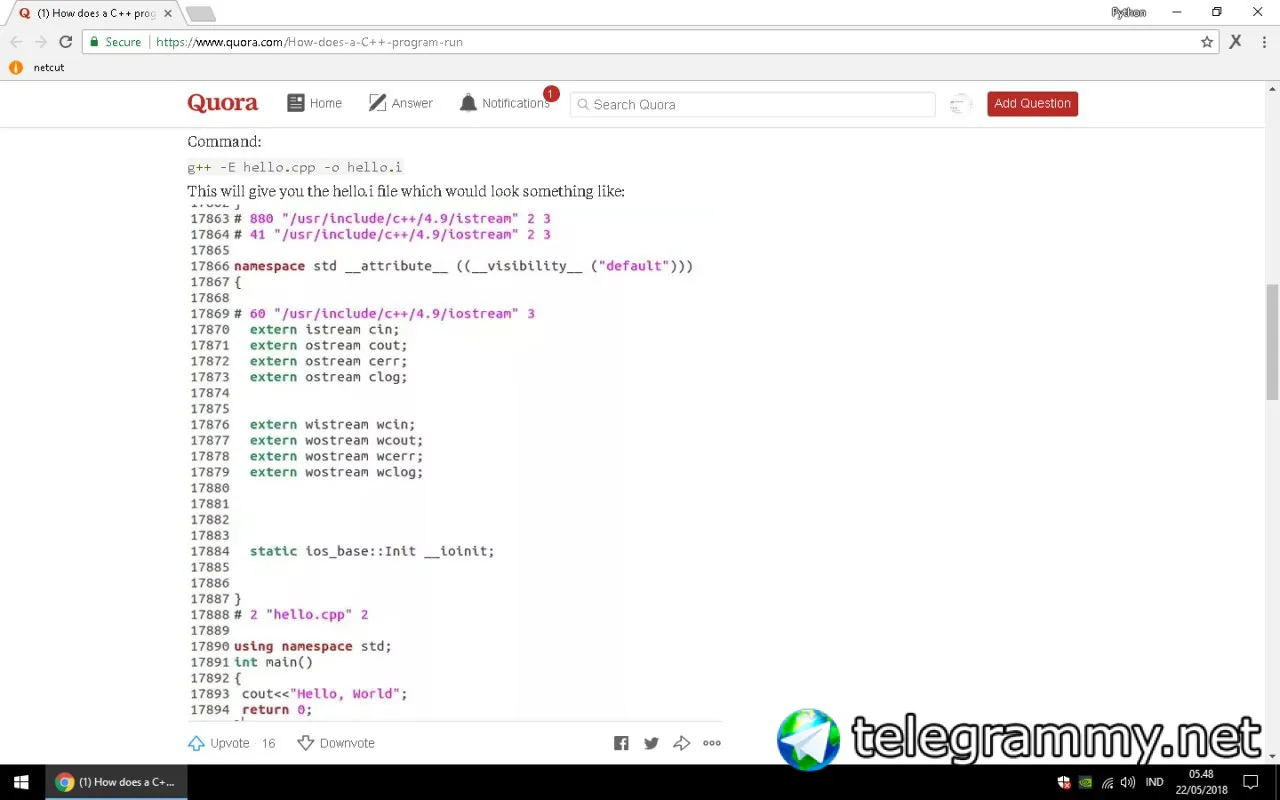Click the 'extern wostream wclog;' line
This screenshot has width=1280, height=800.
click(336, 472)
